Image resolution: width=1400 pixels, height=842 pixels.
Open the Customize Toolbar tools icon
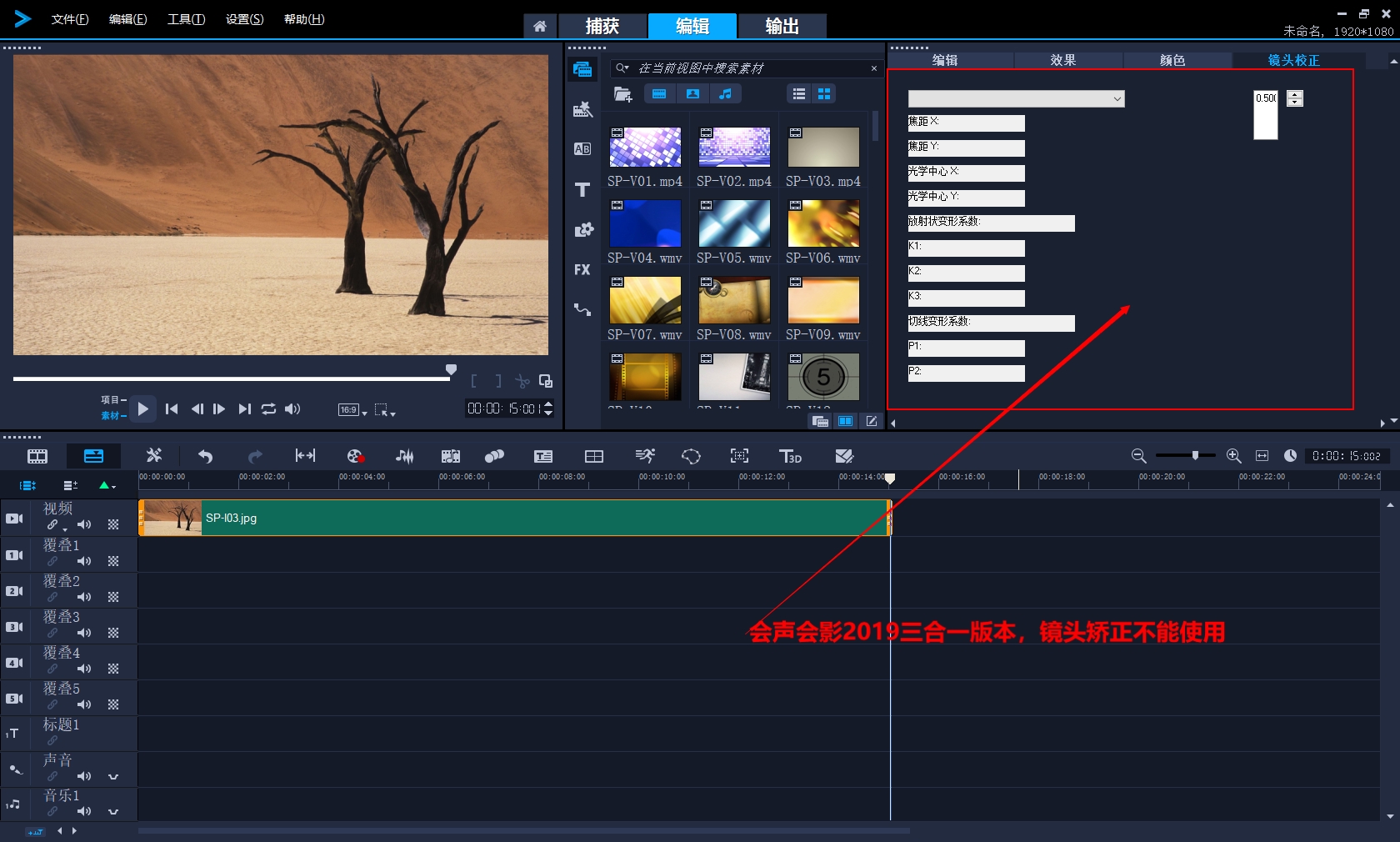pyautogui.click(x=154, y=455)
